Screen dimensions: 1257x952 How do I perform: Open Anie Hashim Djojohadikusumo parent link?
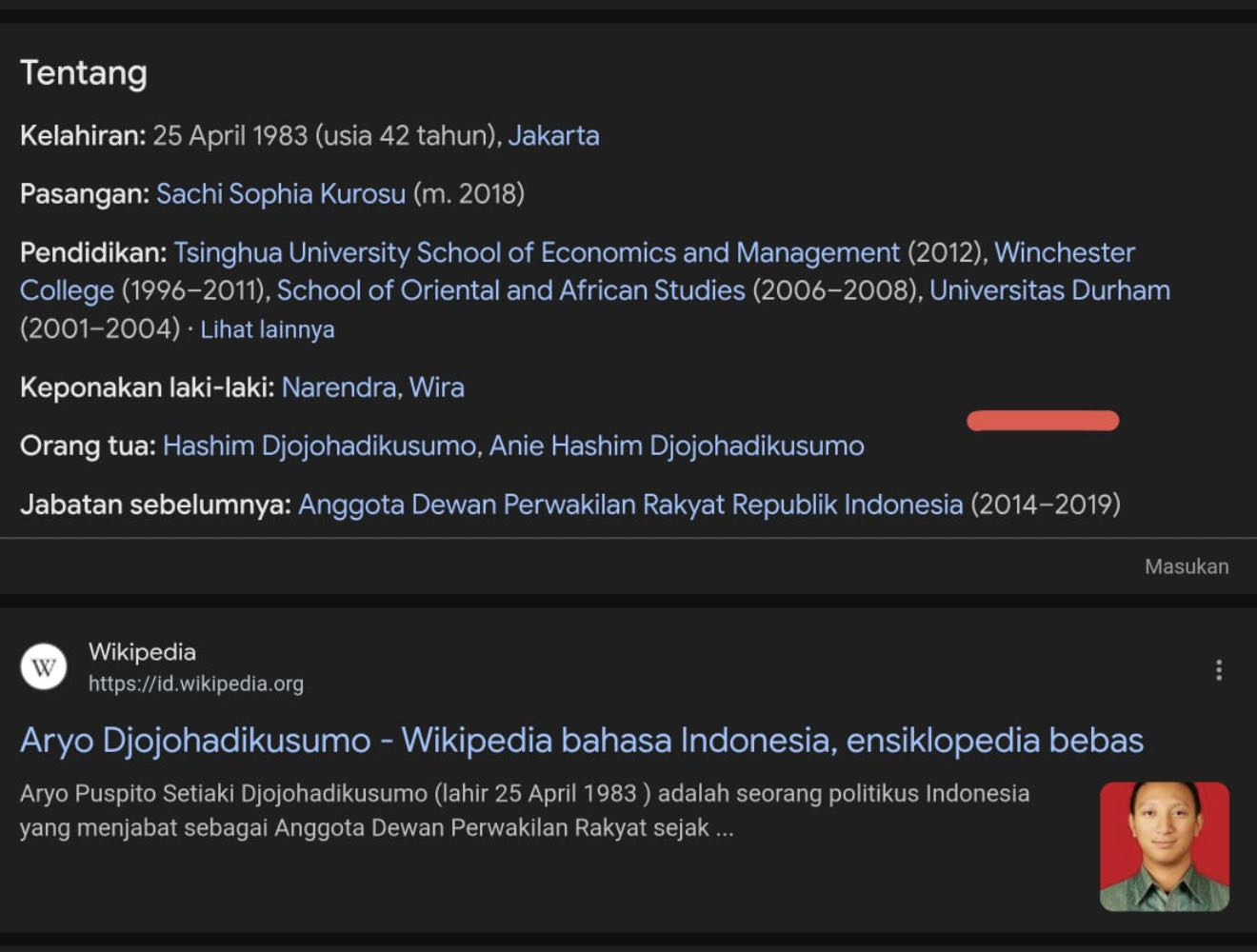tap(677, 446)
